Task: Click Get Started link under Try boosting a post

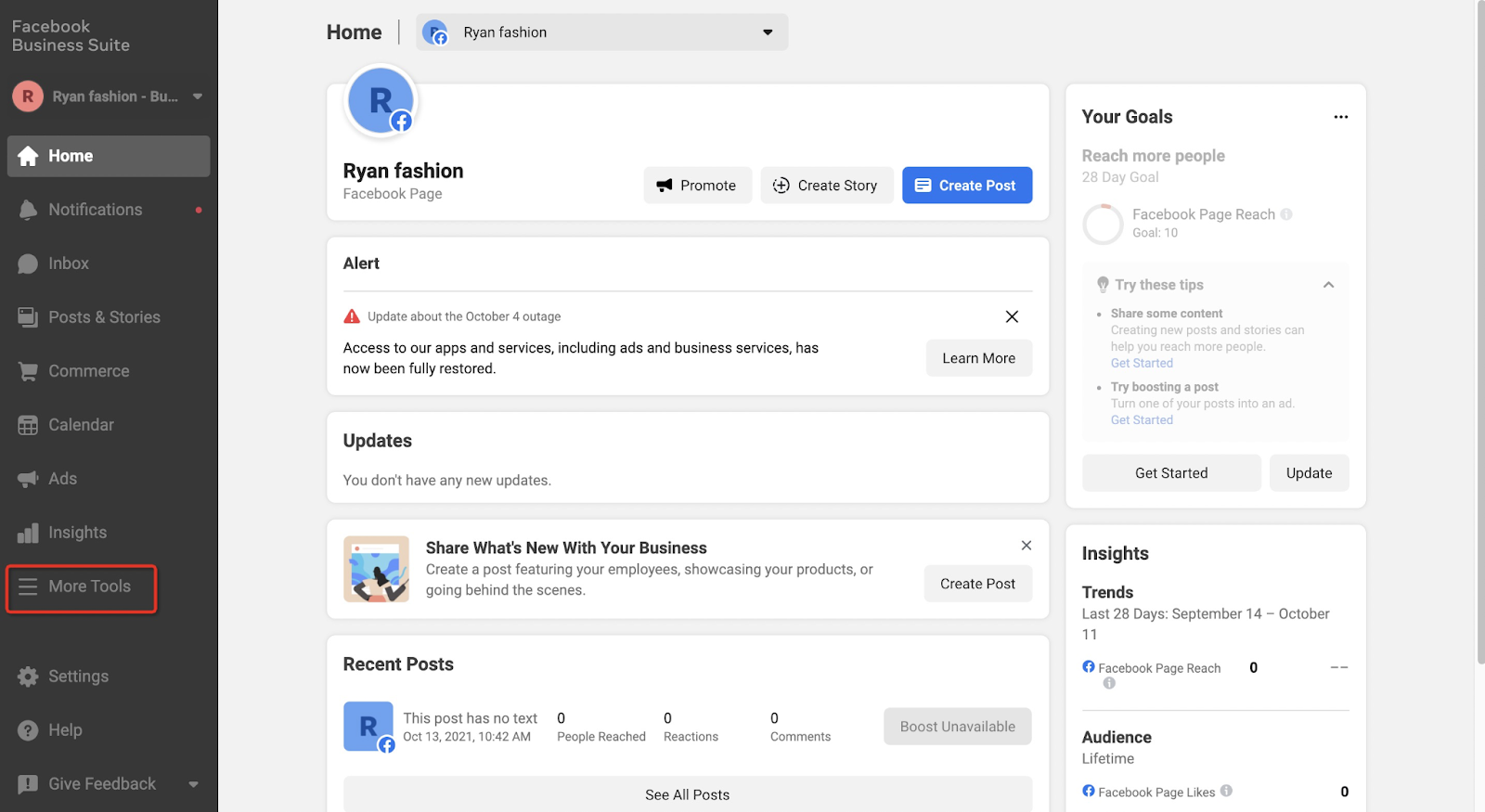Action: (1142, 419)
